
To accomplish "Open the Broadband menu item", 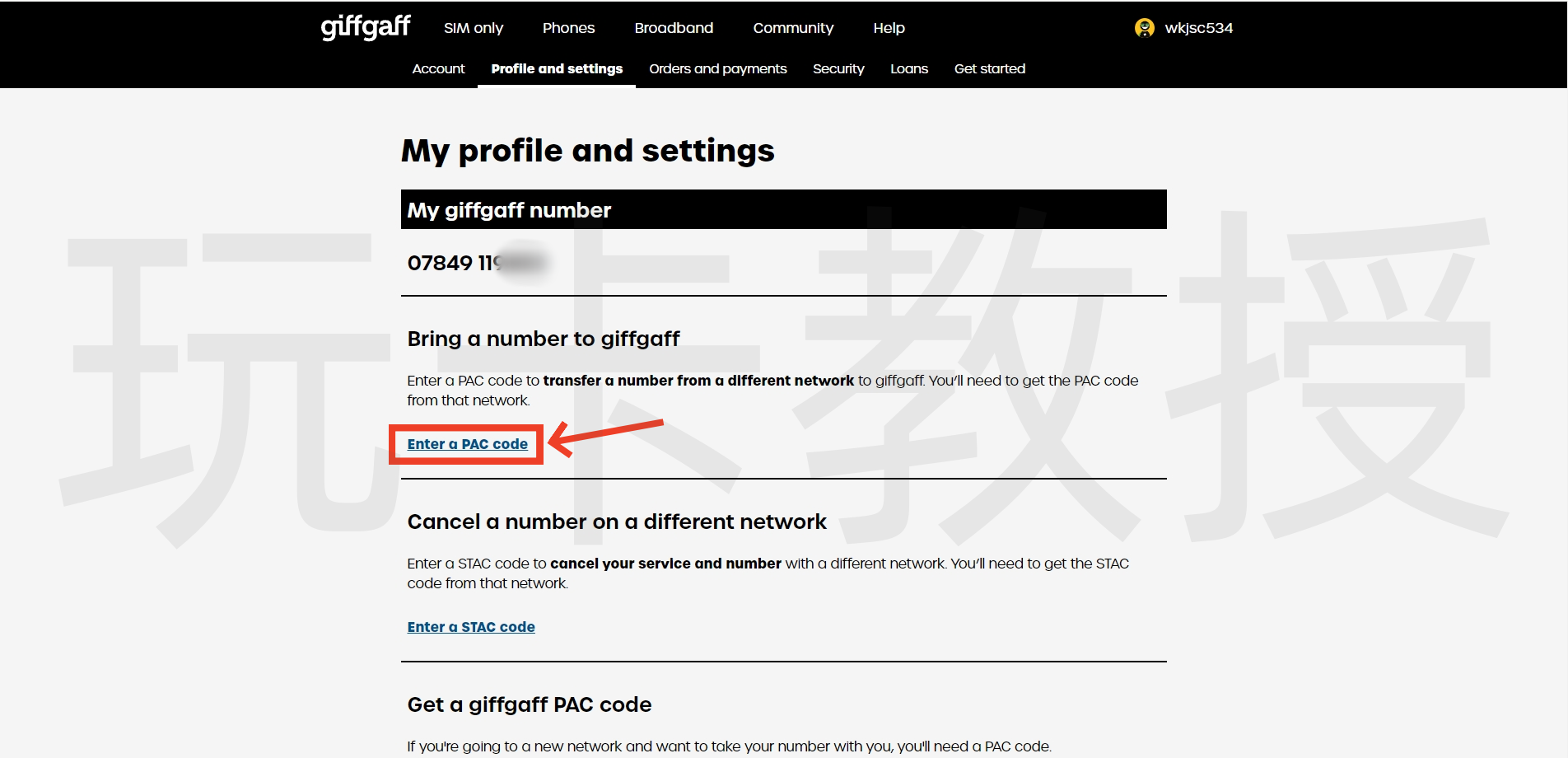I will click(674, 28).
